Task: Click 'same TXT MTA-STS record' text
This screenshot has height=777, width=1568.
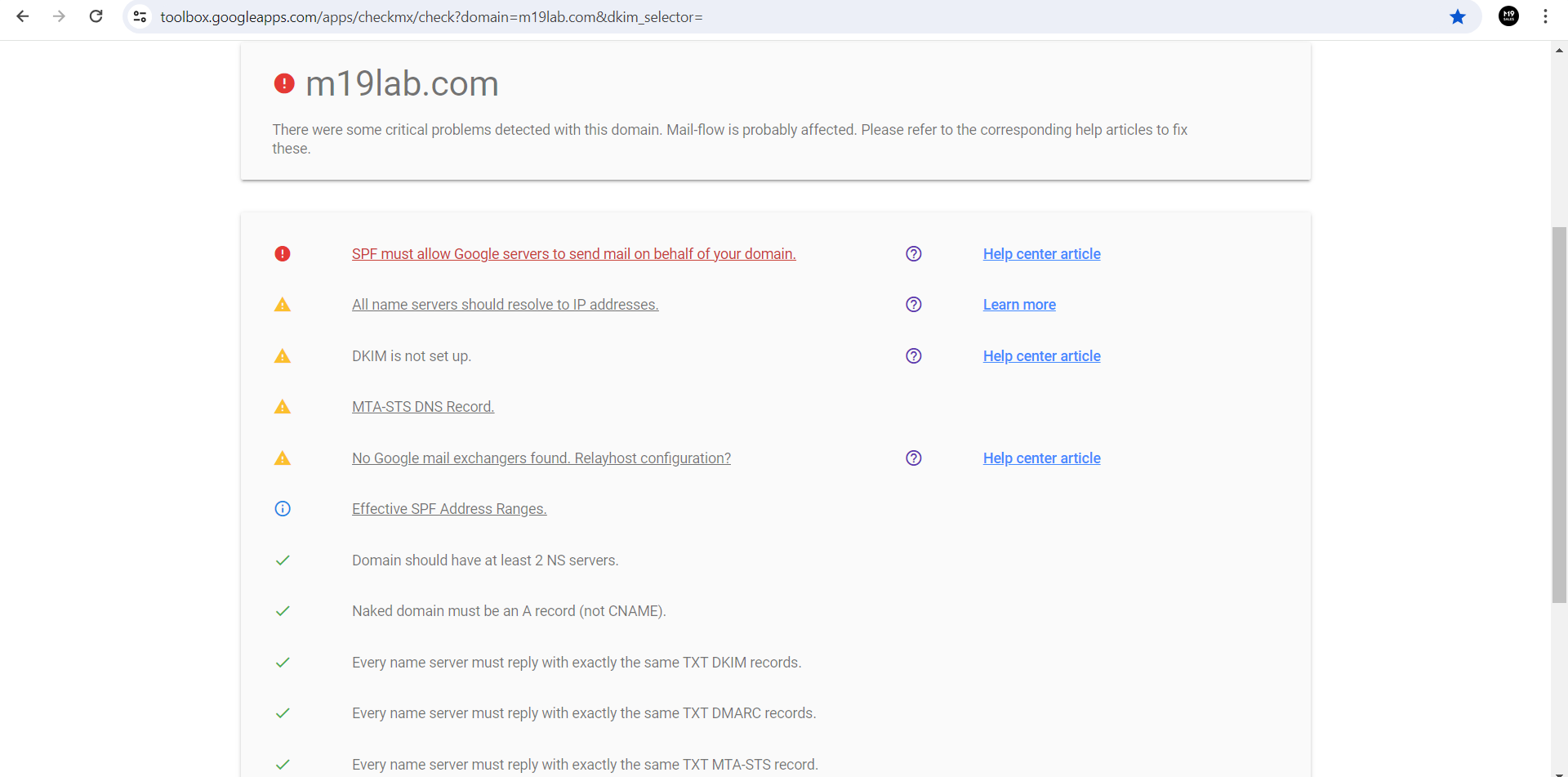Action: pos(585,765)
